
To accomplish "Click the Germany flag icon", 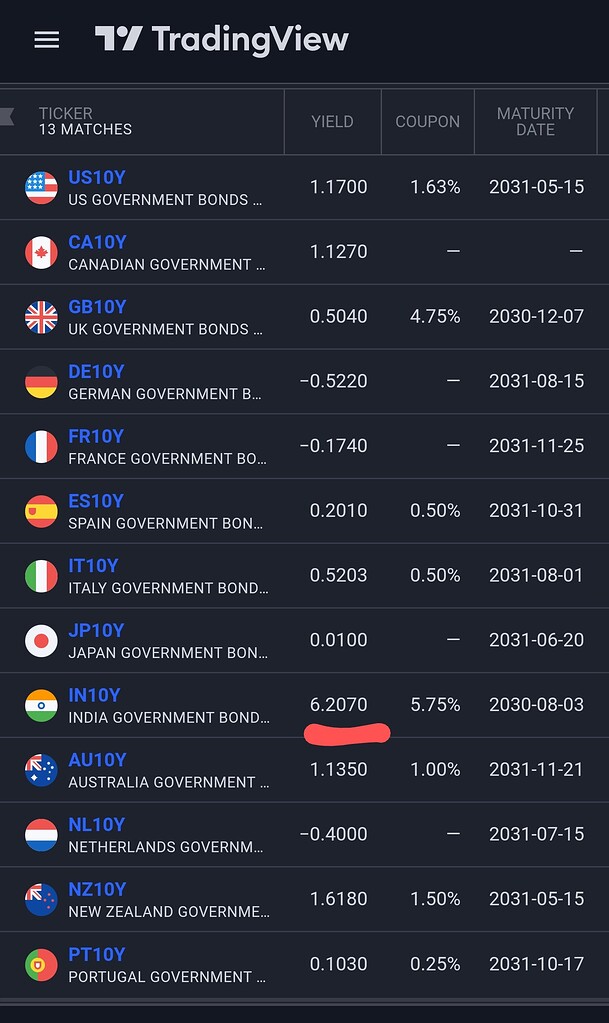I will click(x=41, y=381).
